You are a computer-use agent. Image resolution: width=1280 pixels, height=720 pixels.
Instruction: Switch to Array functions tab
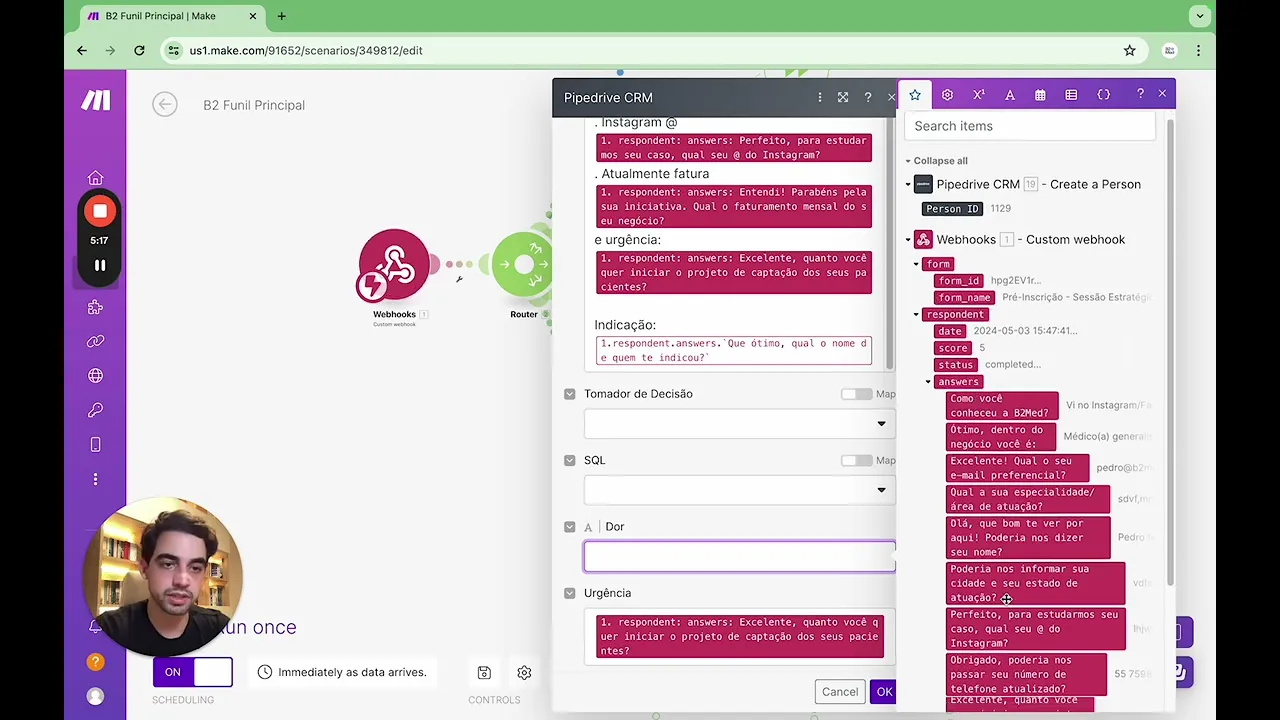coord(1071,95)
